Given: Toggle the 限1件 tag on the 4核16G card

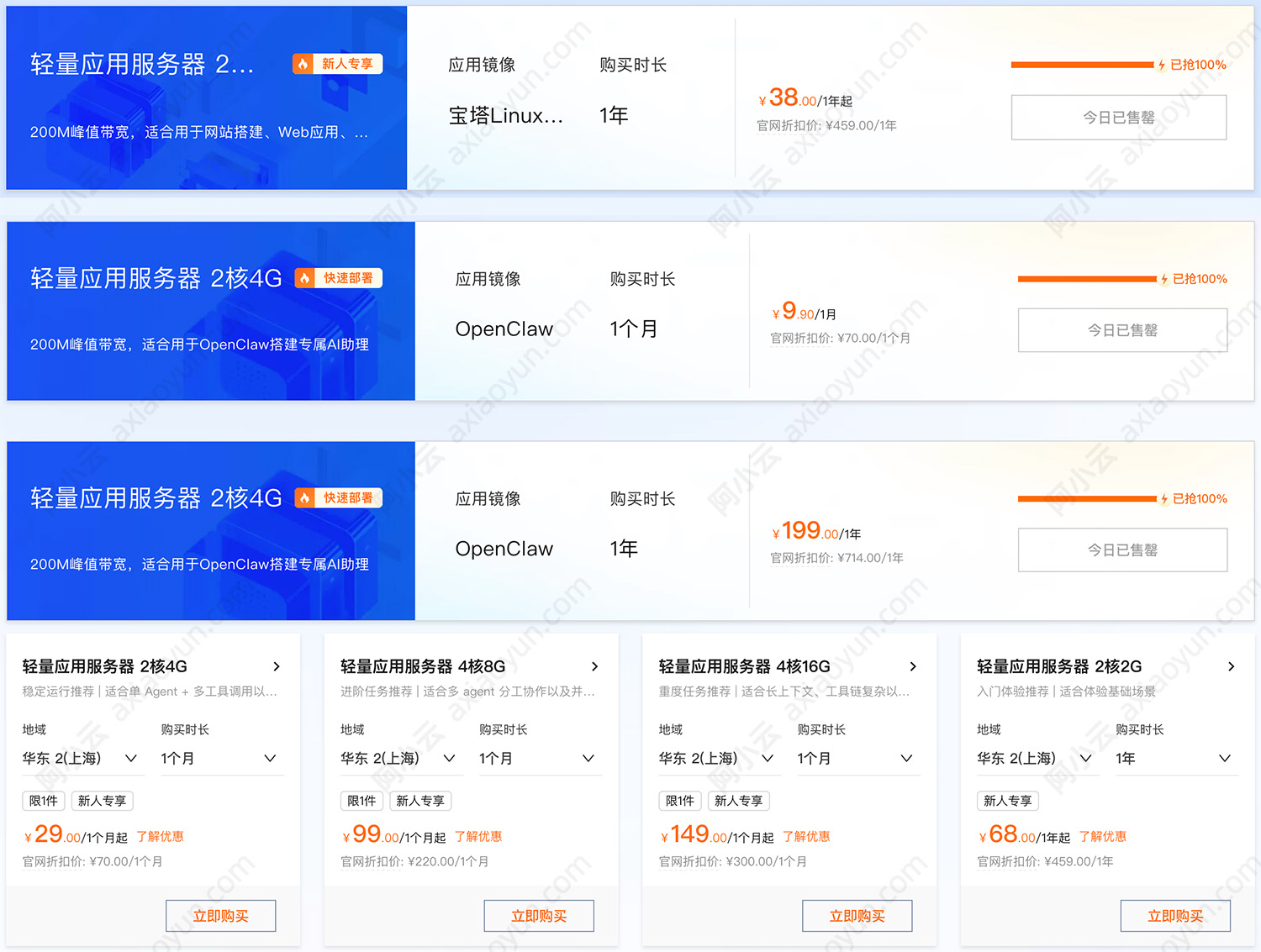Looking at the screenshot, I should (x=680, y=801).
